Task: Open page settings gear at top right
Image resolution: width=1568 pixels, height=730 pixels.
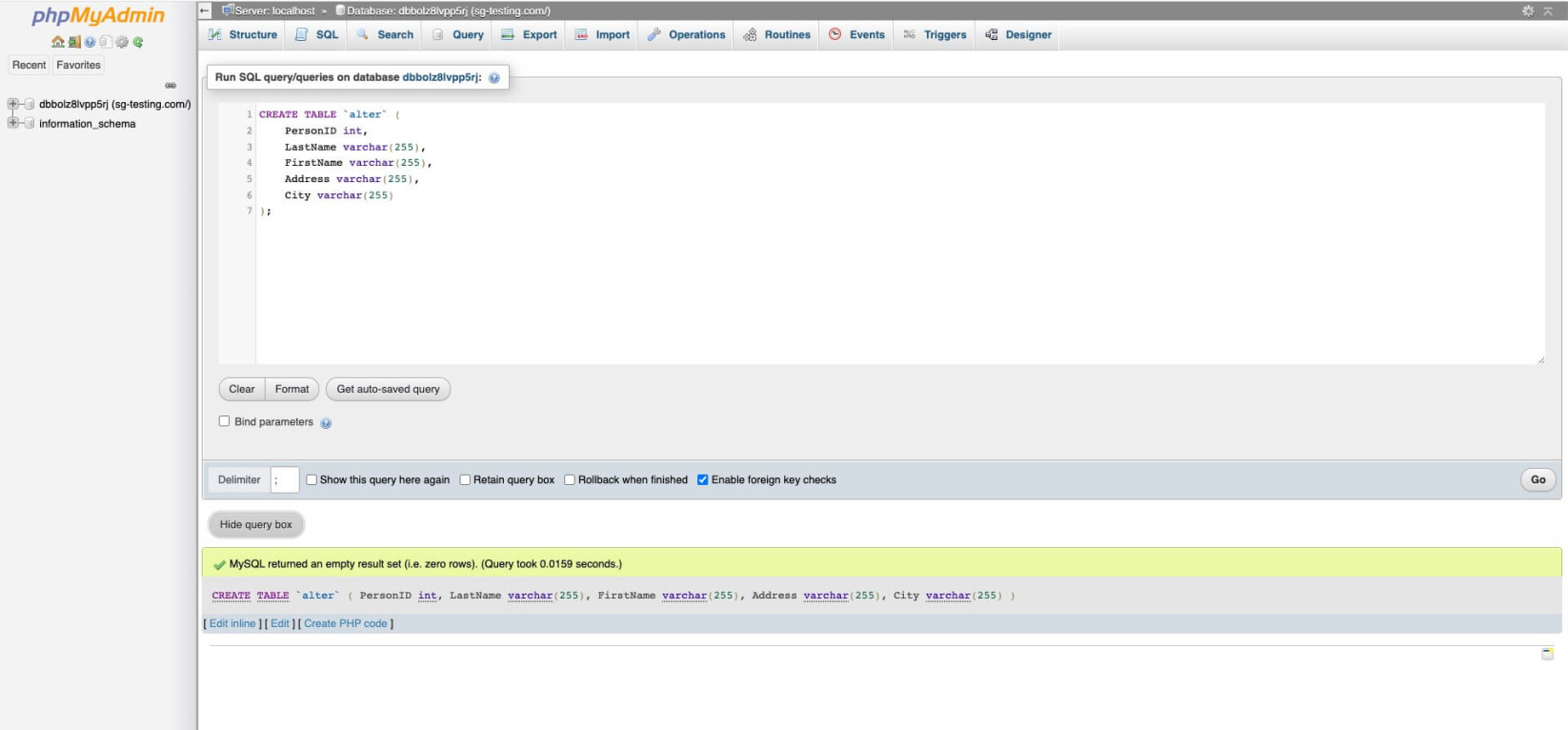Action: pos(1528,10)
